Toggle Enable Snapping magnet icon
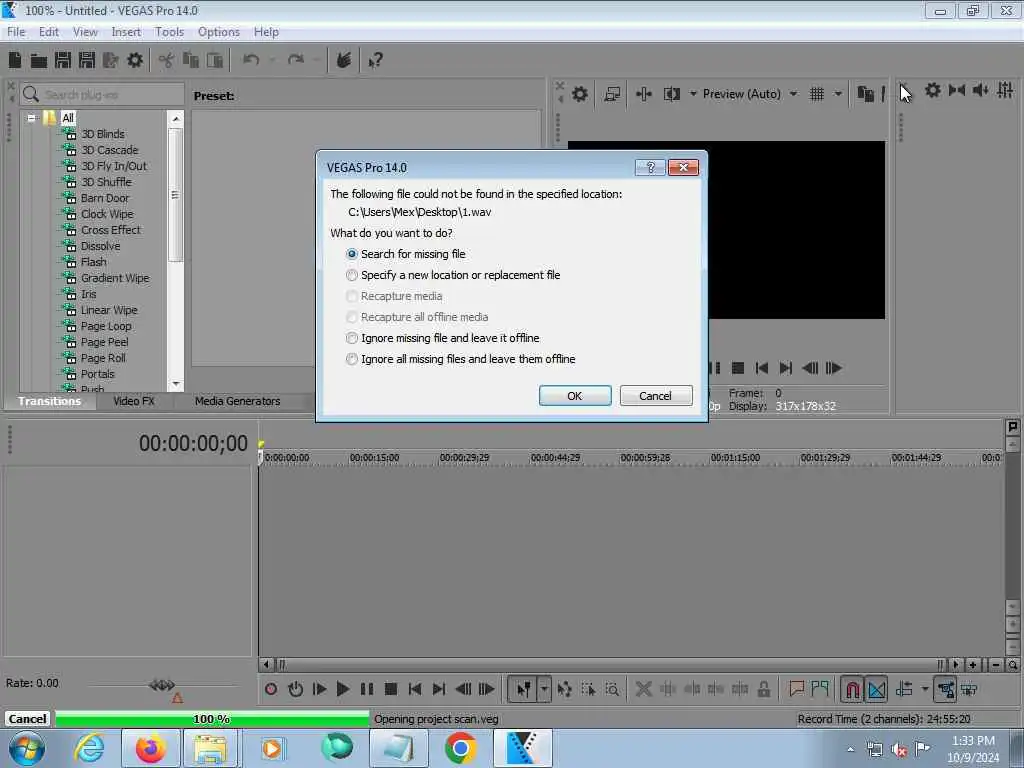 click(852, 689)
